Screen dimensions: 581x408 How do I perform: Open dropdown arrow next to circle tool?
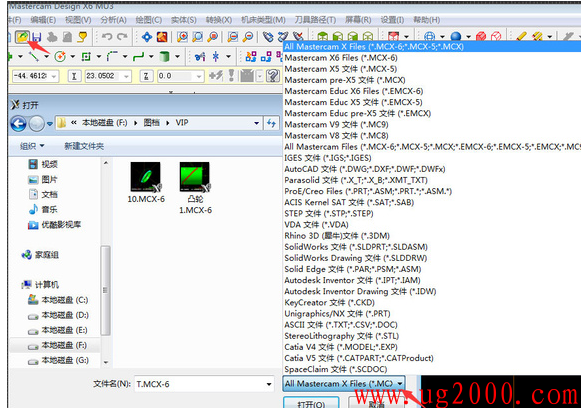pos(73,56)
